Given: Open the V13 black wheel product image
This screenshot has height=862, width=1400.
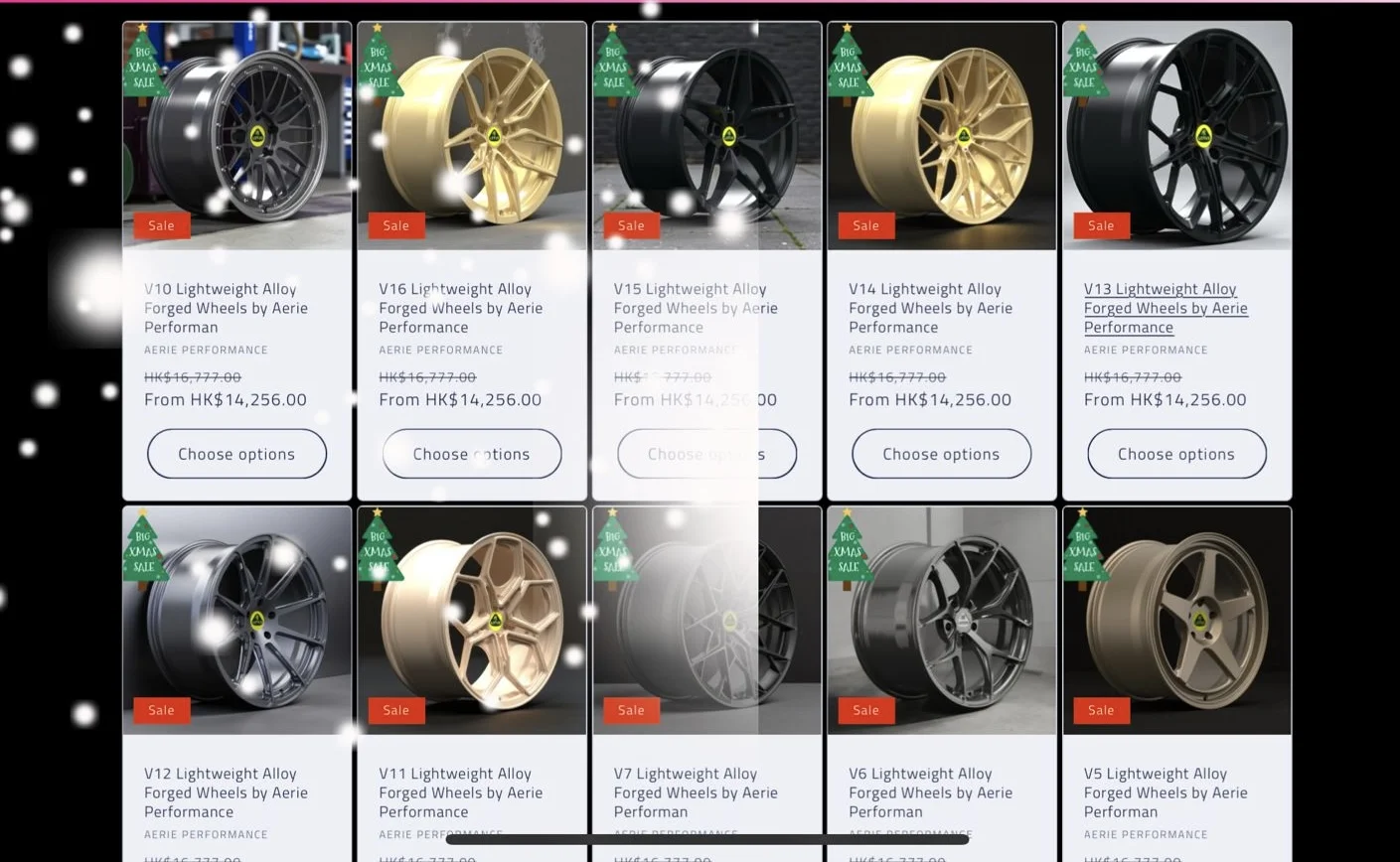Looking at the screenshot, I should pyautogui.click(x=1176, y=135).
